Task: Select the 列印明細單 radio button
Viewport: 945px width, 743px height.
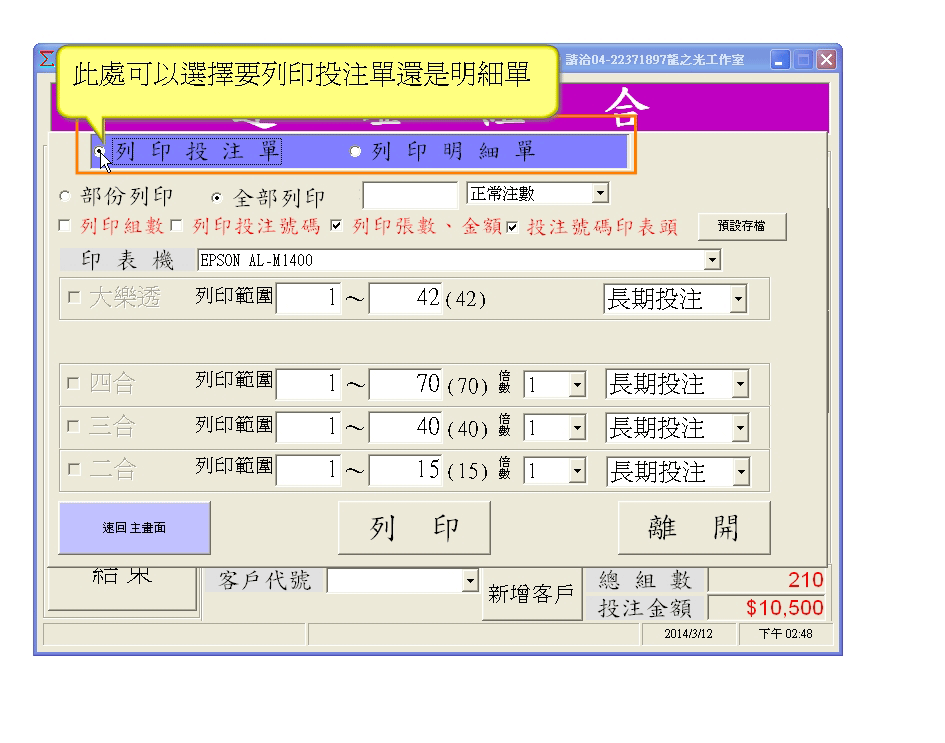Action: pyautogui.click(x=356, y=151)
